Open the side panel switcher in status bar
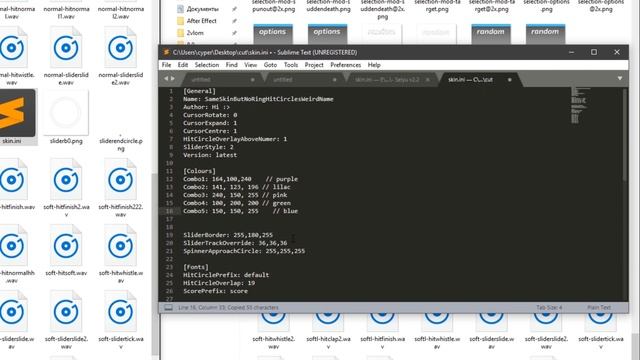 pyautogui.click(x=168, y=308)
